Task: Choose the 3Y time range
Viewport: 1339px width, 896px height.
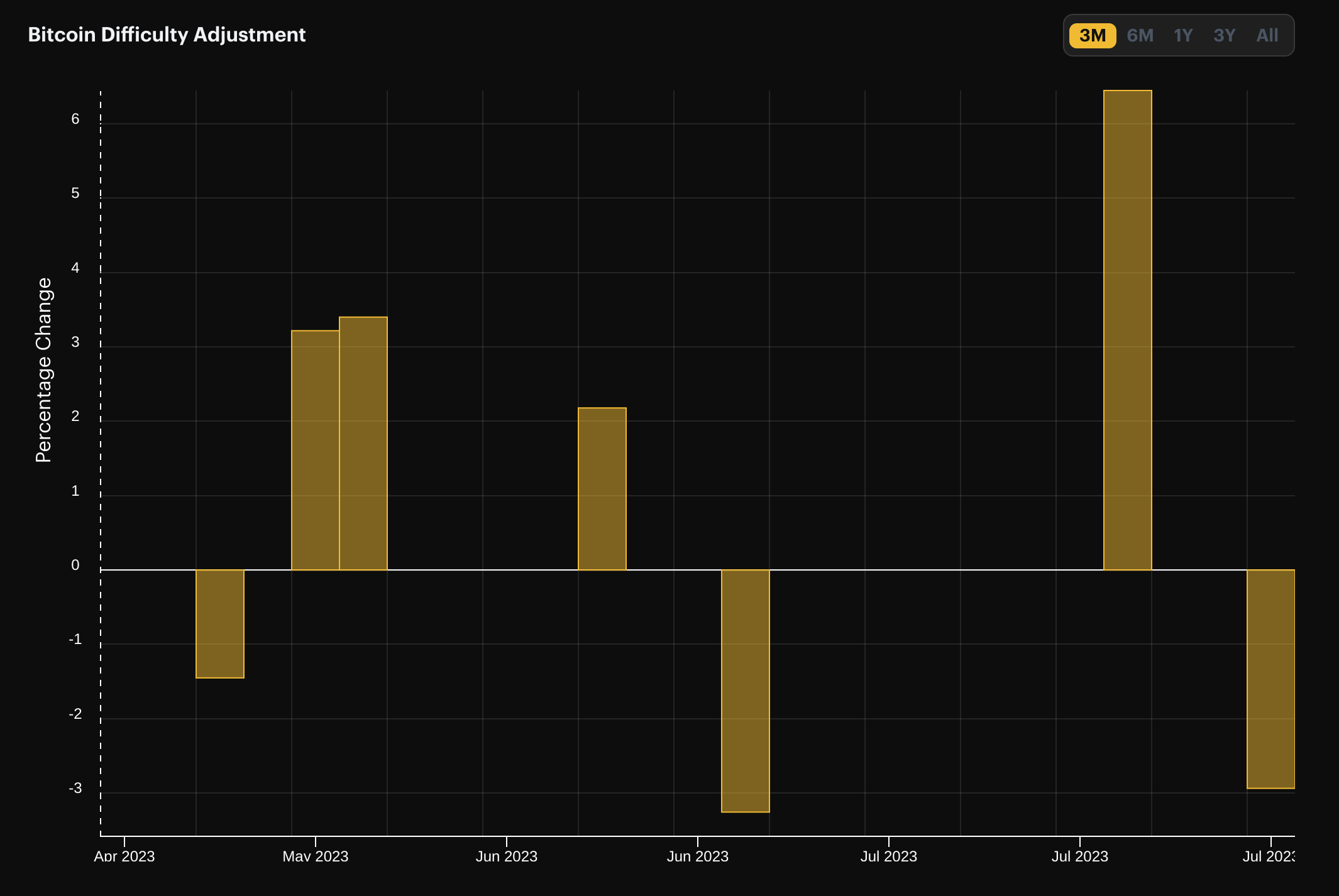Action: coord(1224,35)
